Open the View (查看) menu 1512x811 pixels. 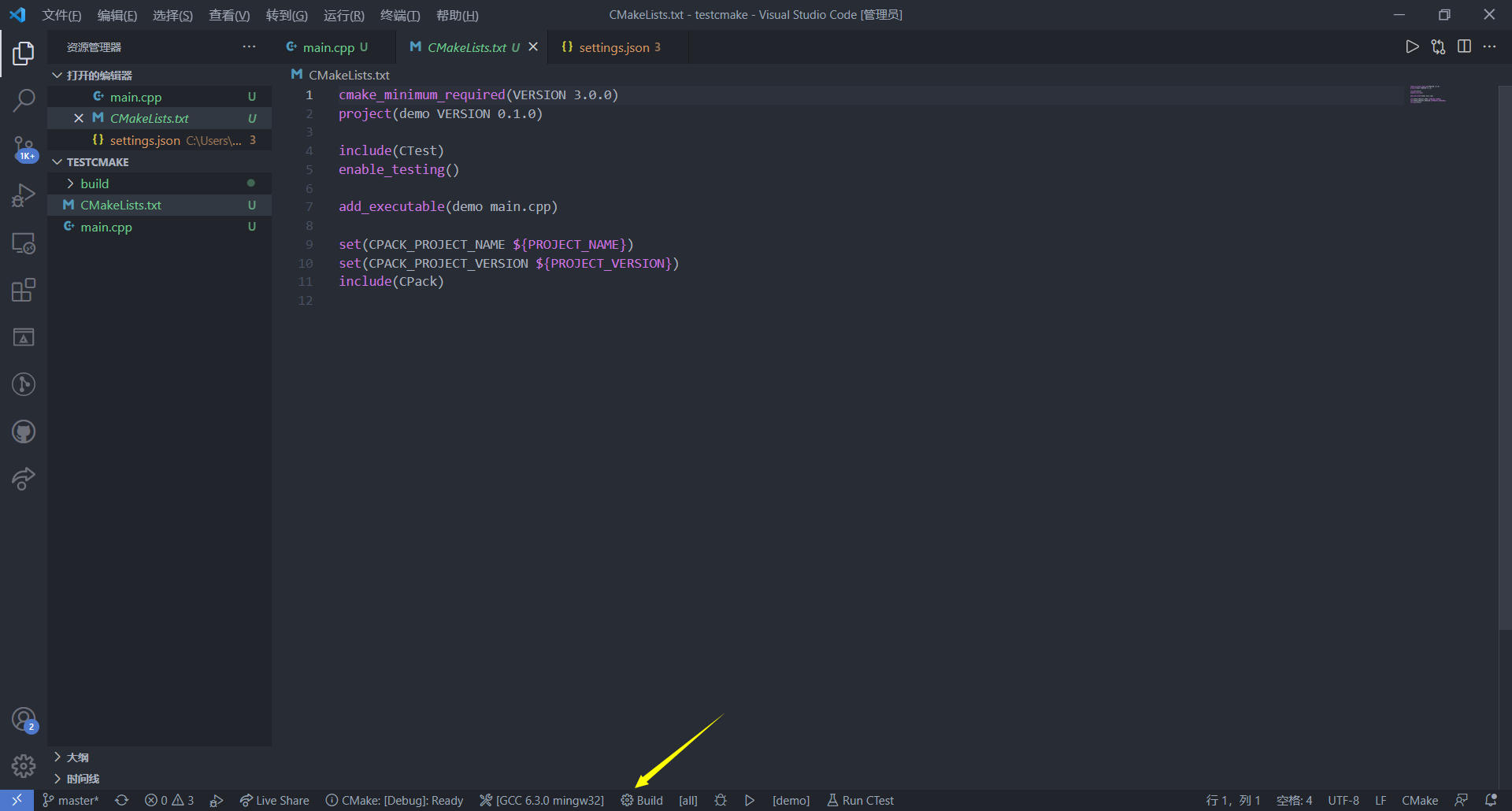[x=229, y=15]
